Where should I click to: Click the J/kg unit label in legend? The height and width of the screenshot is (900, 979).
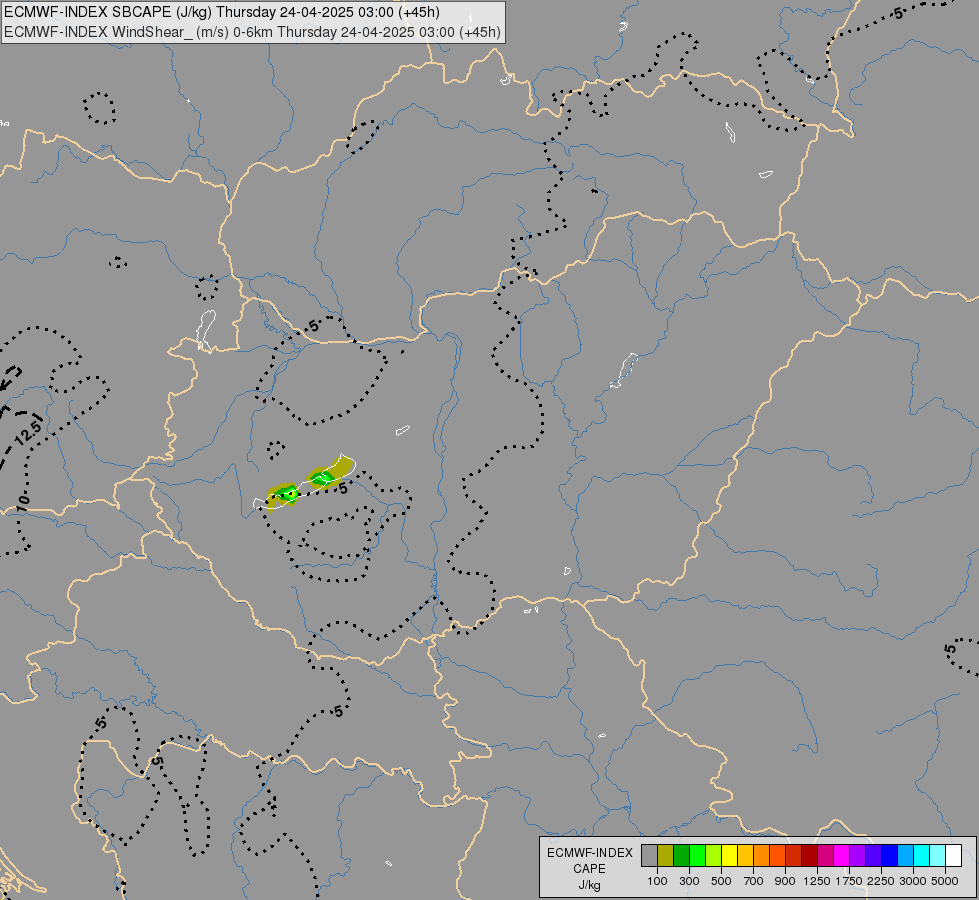(x=589, y=885)
